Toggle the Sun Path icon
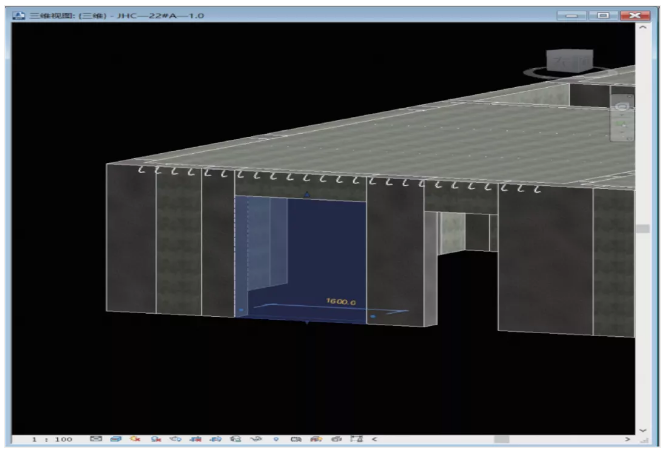The image size is (663, 452). (135, 439)
